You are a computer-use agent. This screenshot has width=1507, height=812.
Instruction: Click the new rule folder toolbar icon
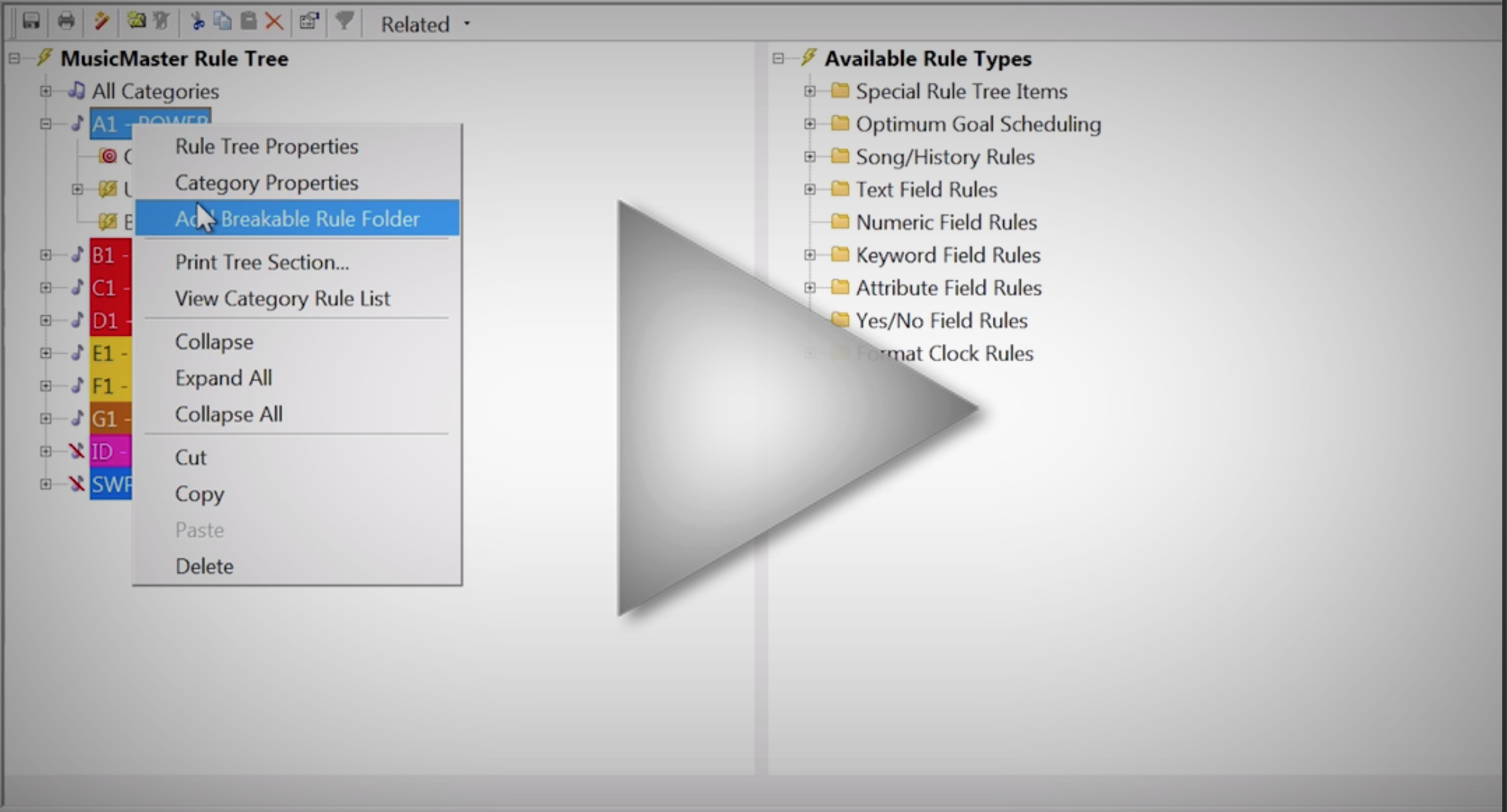coord(136,21)
